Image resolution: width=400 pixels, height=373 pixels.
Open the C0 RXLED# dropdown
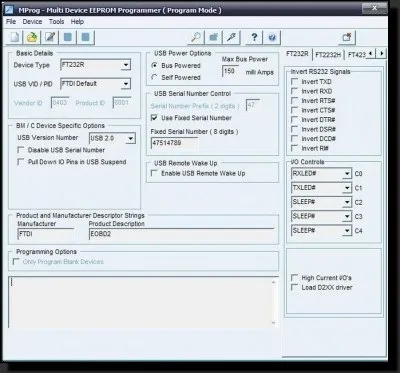pyautogui.click(x=347, y=174)
